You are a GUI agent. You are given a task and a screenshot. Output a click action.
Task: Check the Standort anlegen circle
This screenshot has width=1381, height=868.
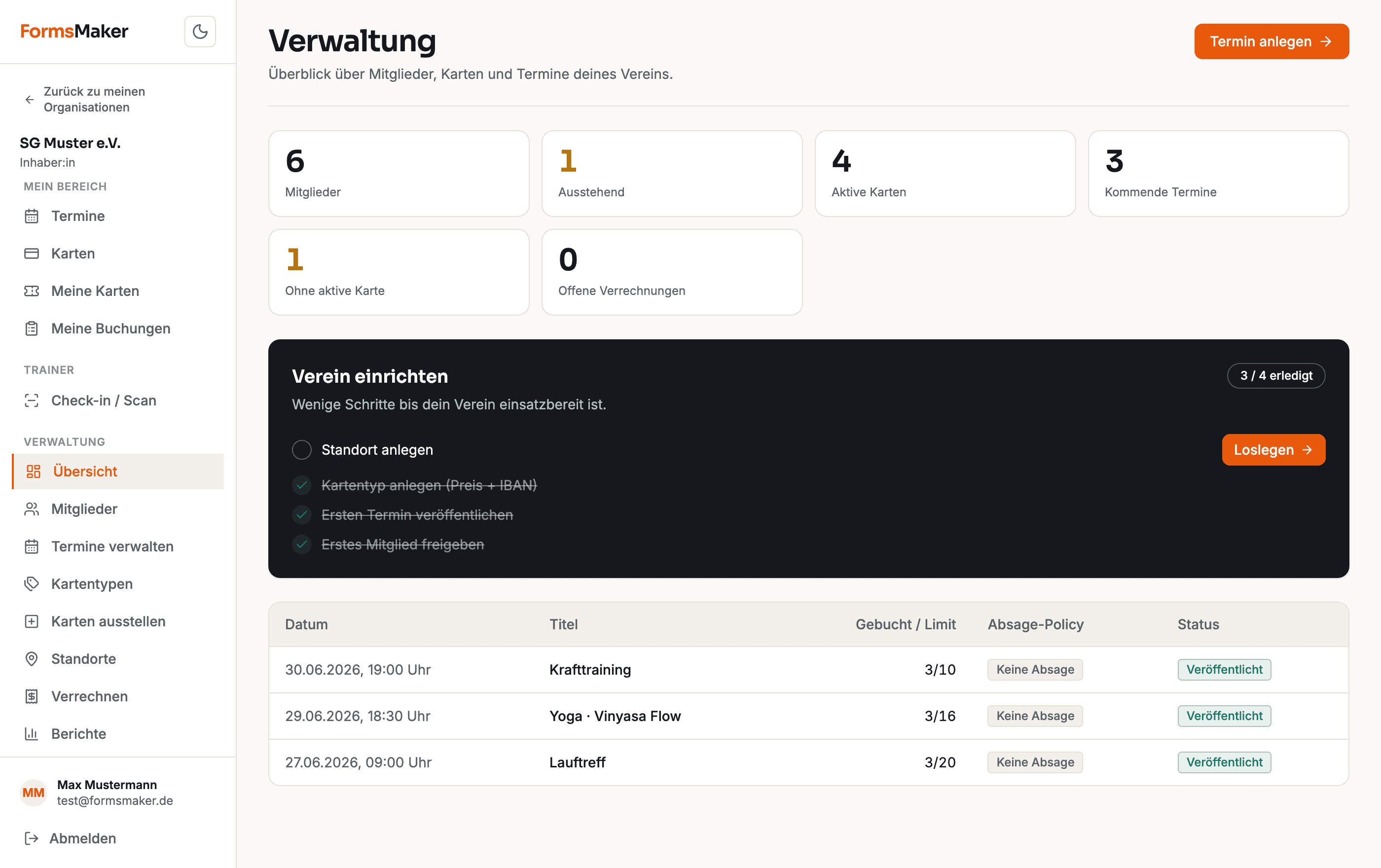[x=302, y=449]
